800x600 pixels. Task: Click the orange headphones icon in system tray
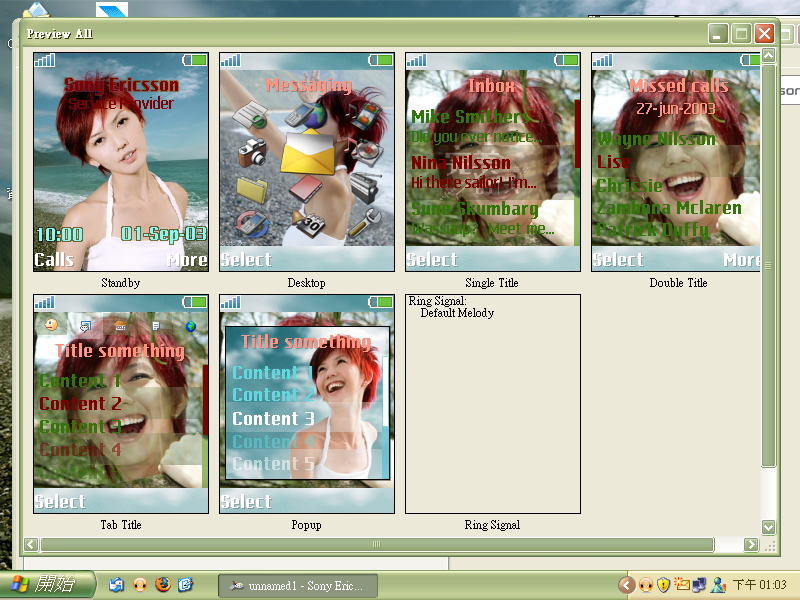[646, 584]
